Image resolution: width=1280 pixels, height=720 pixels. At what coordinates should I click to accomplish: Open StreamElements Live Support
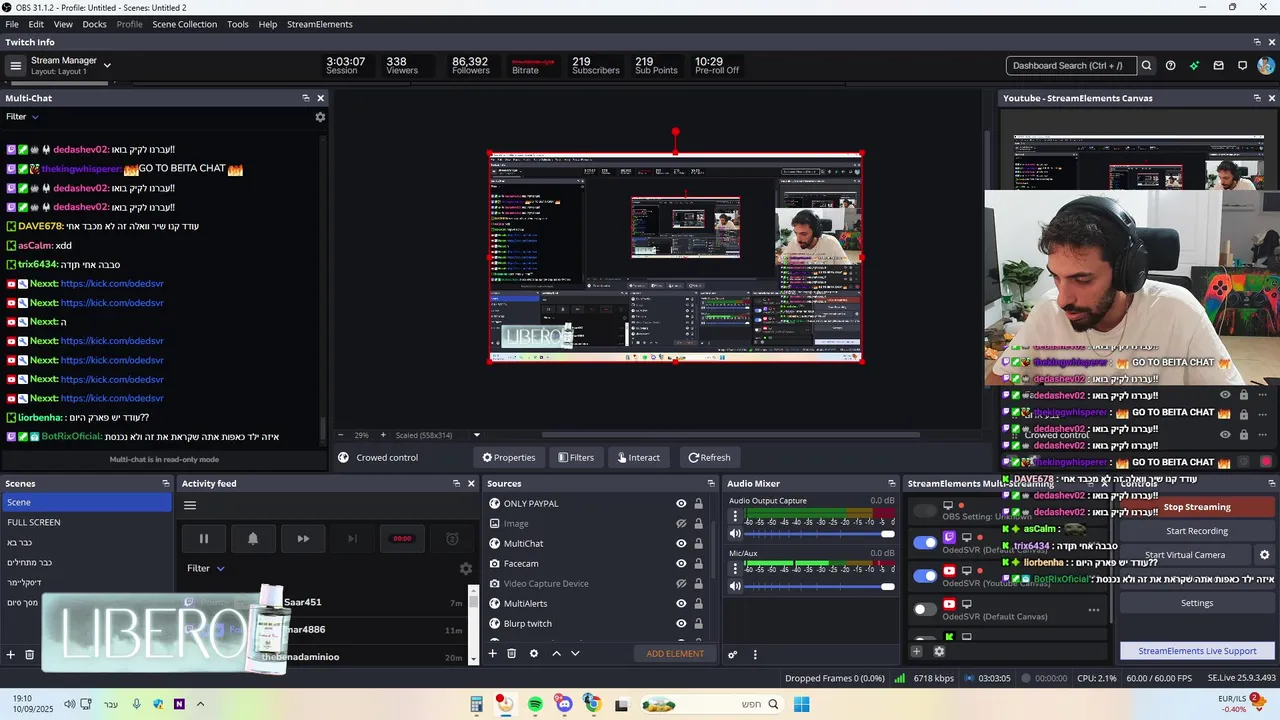pyautogui.click(x=1197, y=651)
